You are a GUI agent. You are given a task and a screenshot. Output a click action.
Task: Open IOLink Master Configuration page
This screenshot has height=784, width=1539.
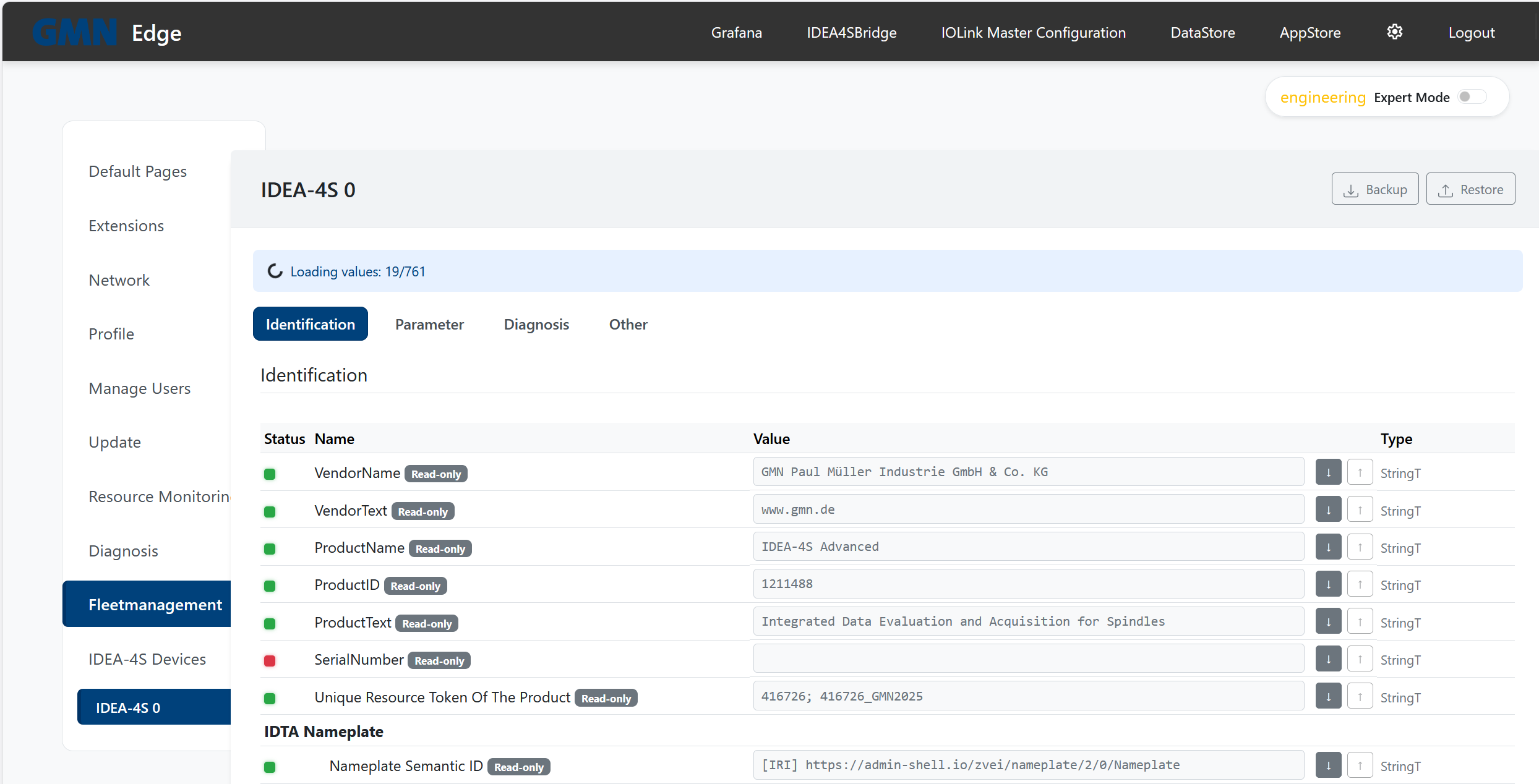tap(1033, 33)
